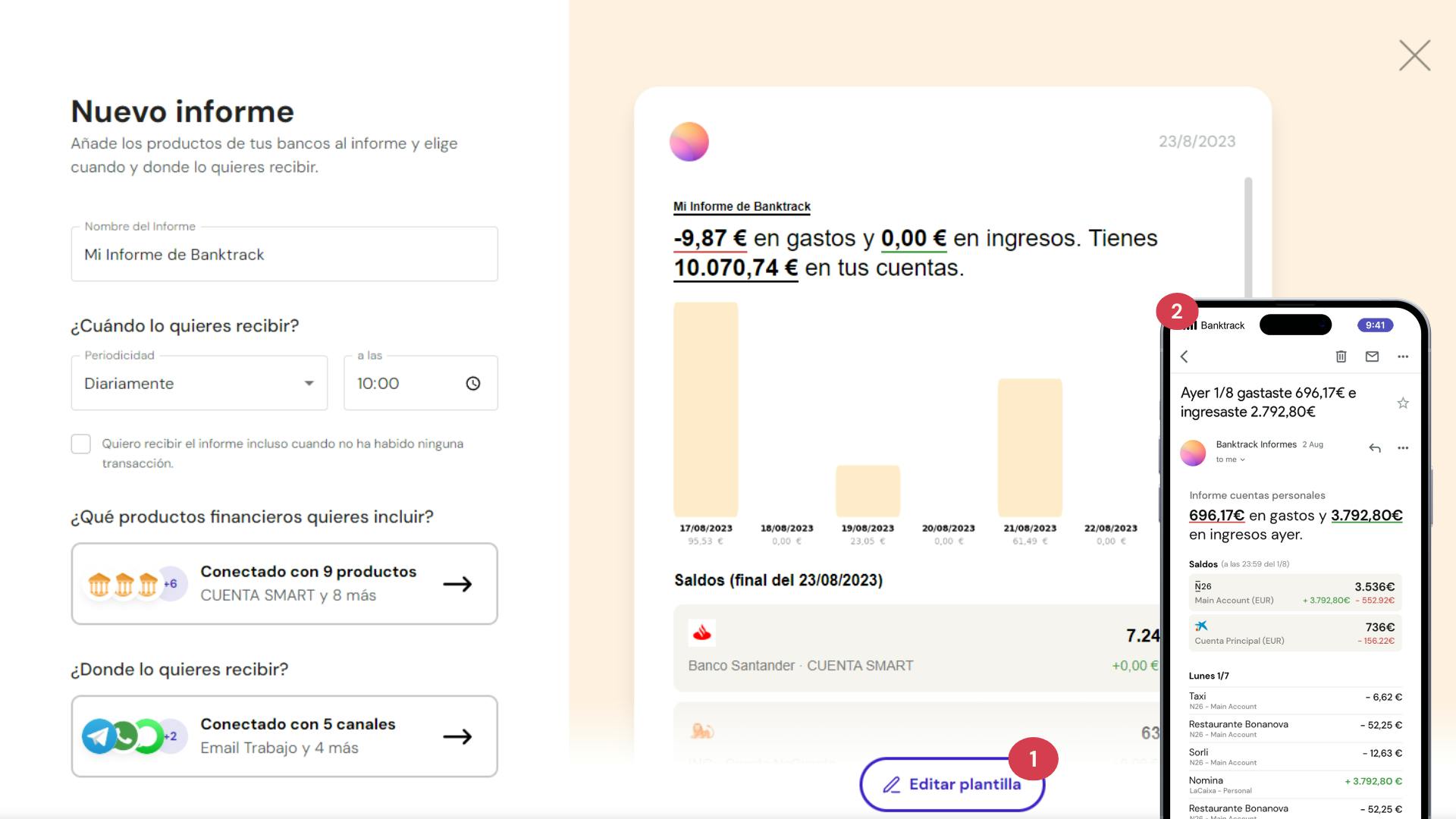Click the WhatsApp channel icon

(x=124, y=736)
